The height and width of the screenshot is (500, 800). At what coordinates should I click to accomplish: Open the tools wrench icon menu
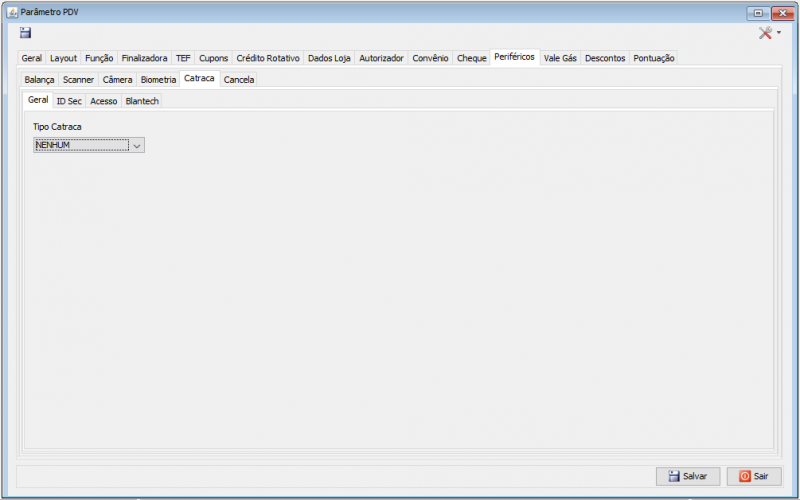765,33
